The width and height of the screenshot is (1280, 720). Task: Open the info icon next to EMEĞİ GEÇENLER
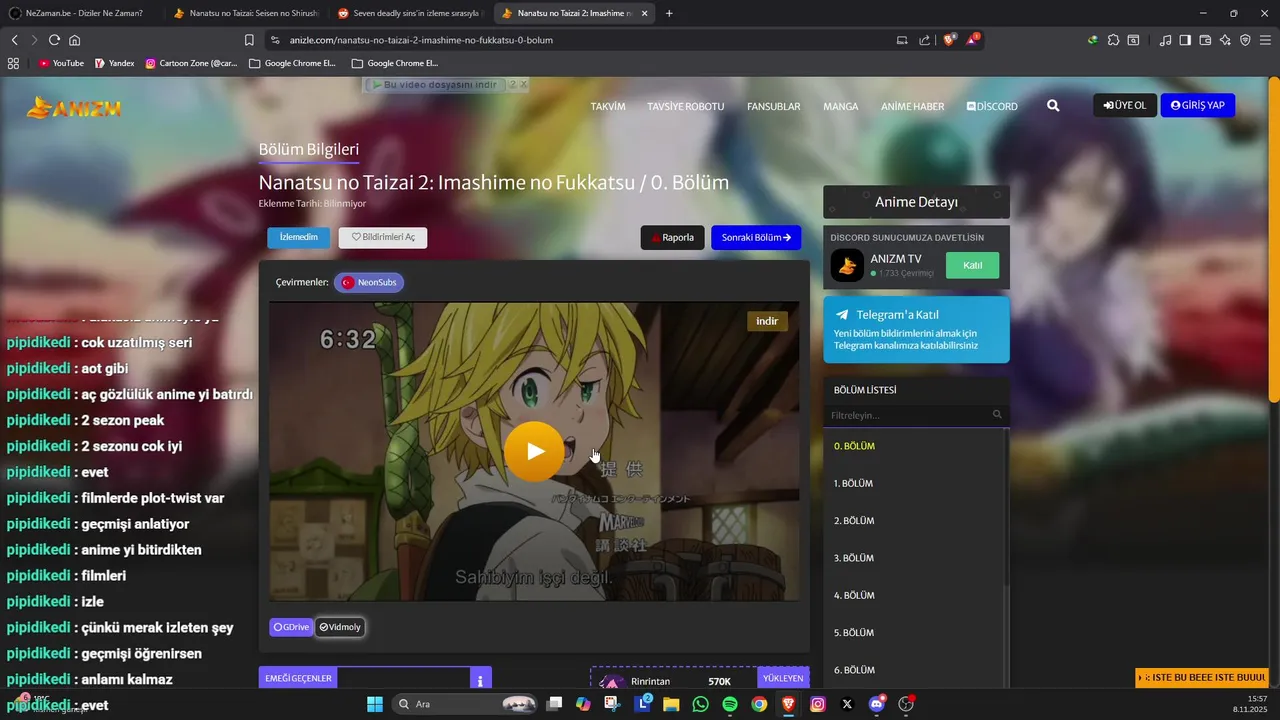click(481, 679)
